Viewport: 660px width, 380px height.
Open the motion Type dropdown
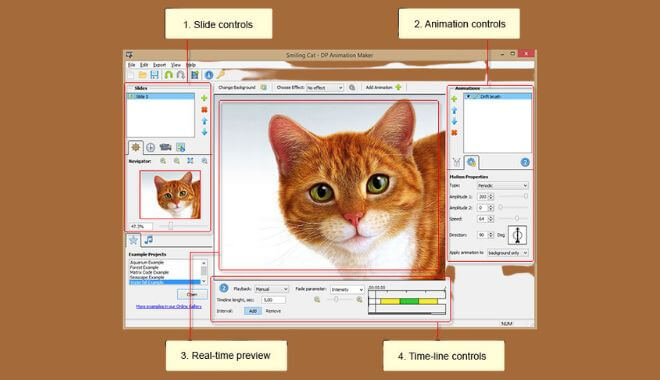pyautogui.click(x=502, y=186)
